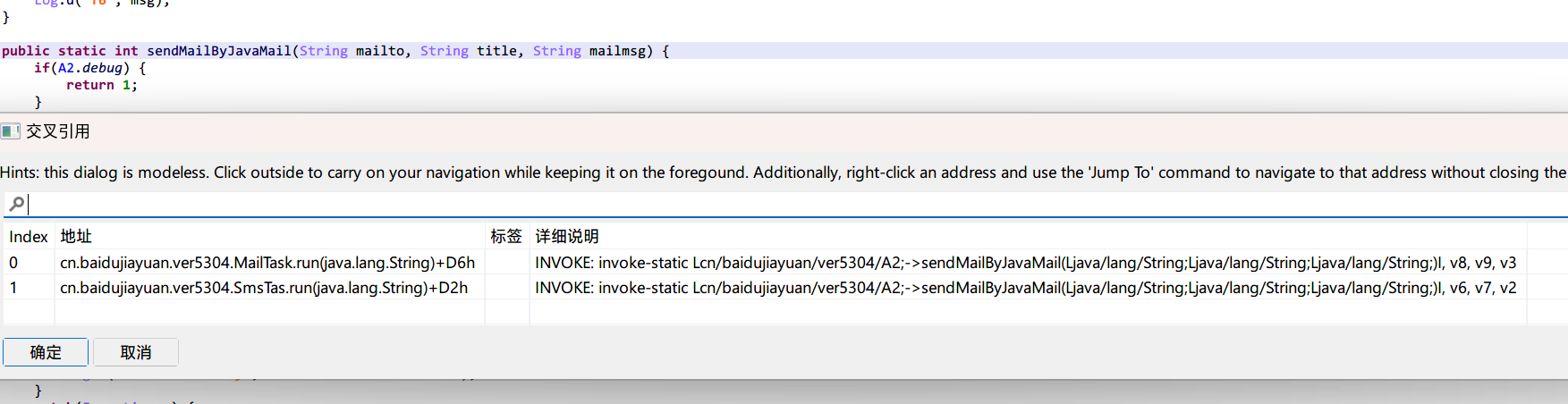This screenshot has height=404, width=1568.
Task: Click sendMailByJavaMail method name in code
Action: click(219, 51)
